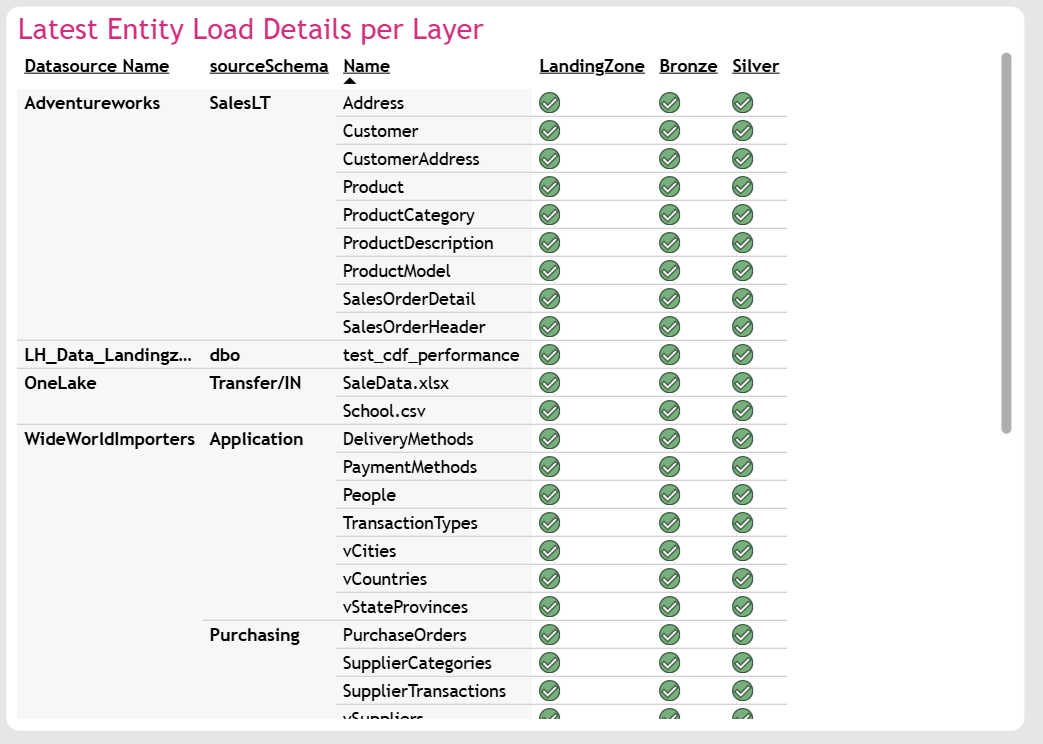Select the WideWorldImporters datasource cell
Screen dimensions: 1043x744
(109, 439)
